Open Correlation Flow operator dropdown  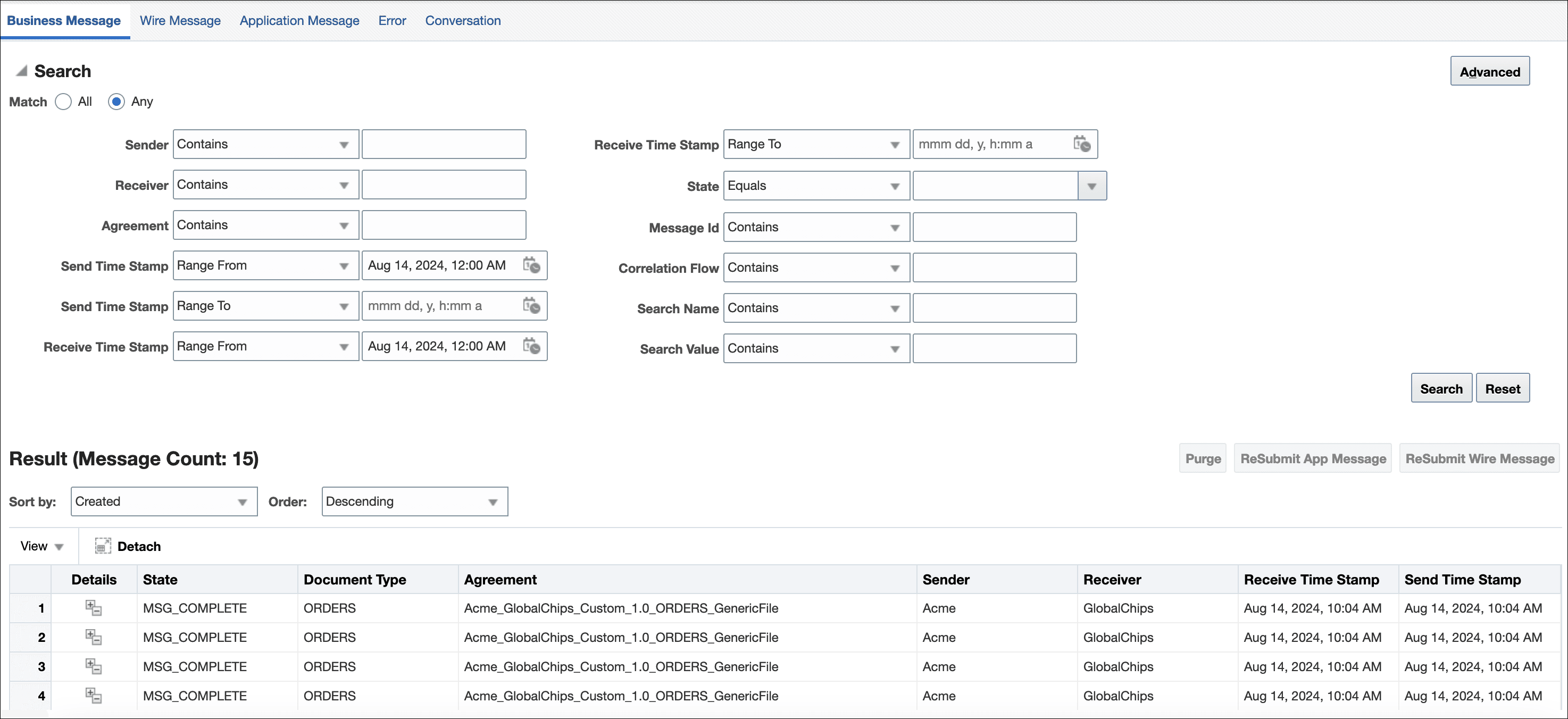tap(816, 267)
